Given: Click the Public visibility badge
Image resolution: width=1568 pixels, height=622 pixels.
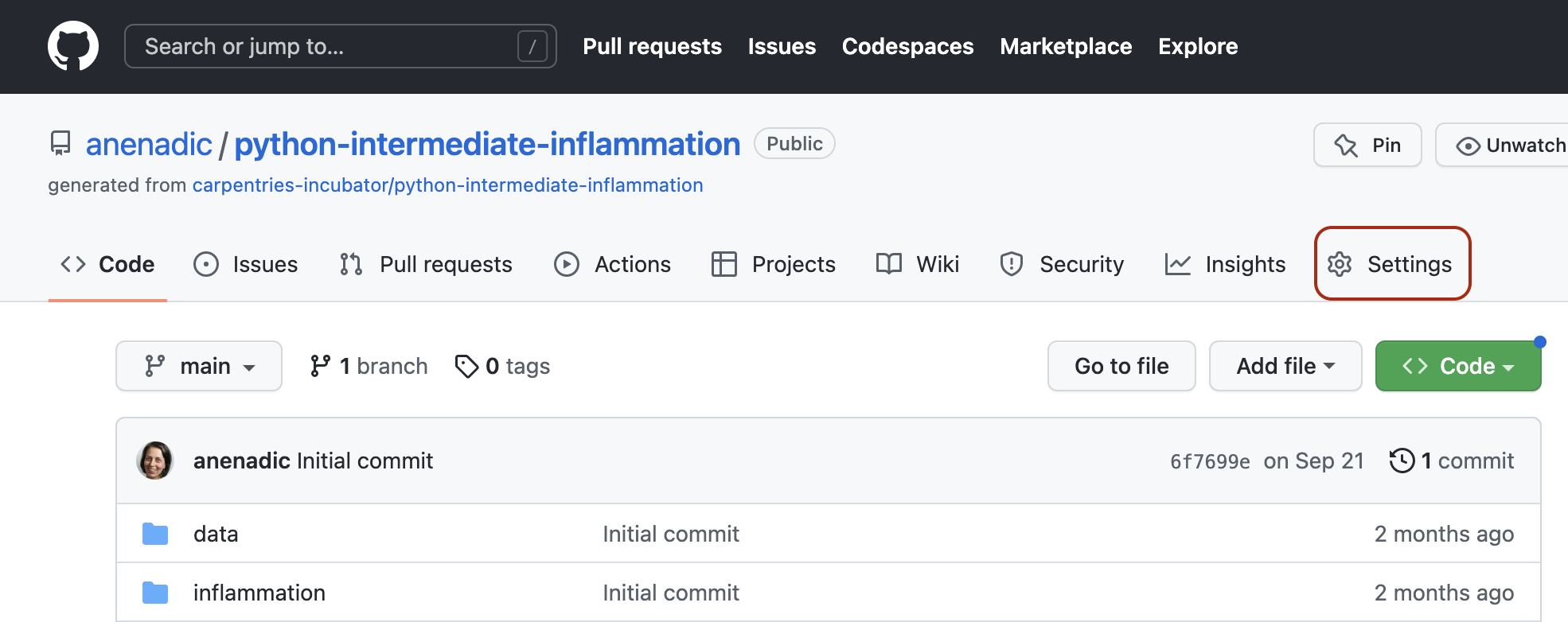Looking at the screenshot, I should pos(794,143).
